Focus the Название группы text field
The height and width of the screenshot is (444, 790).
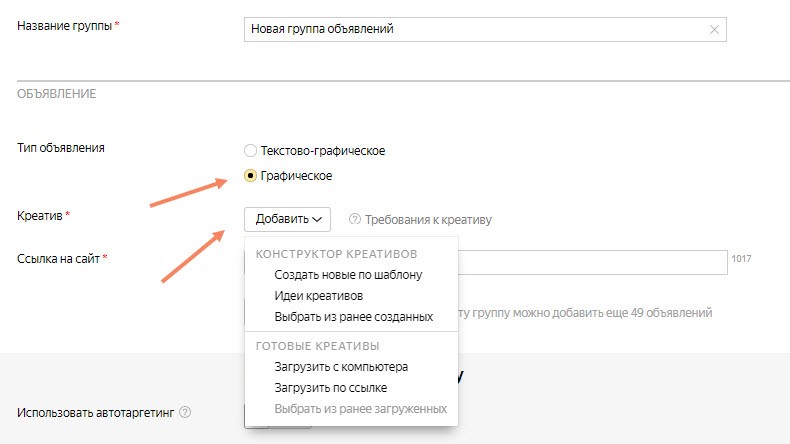(x=470, y=30)
